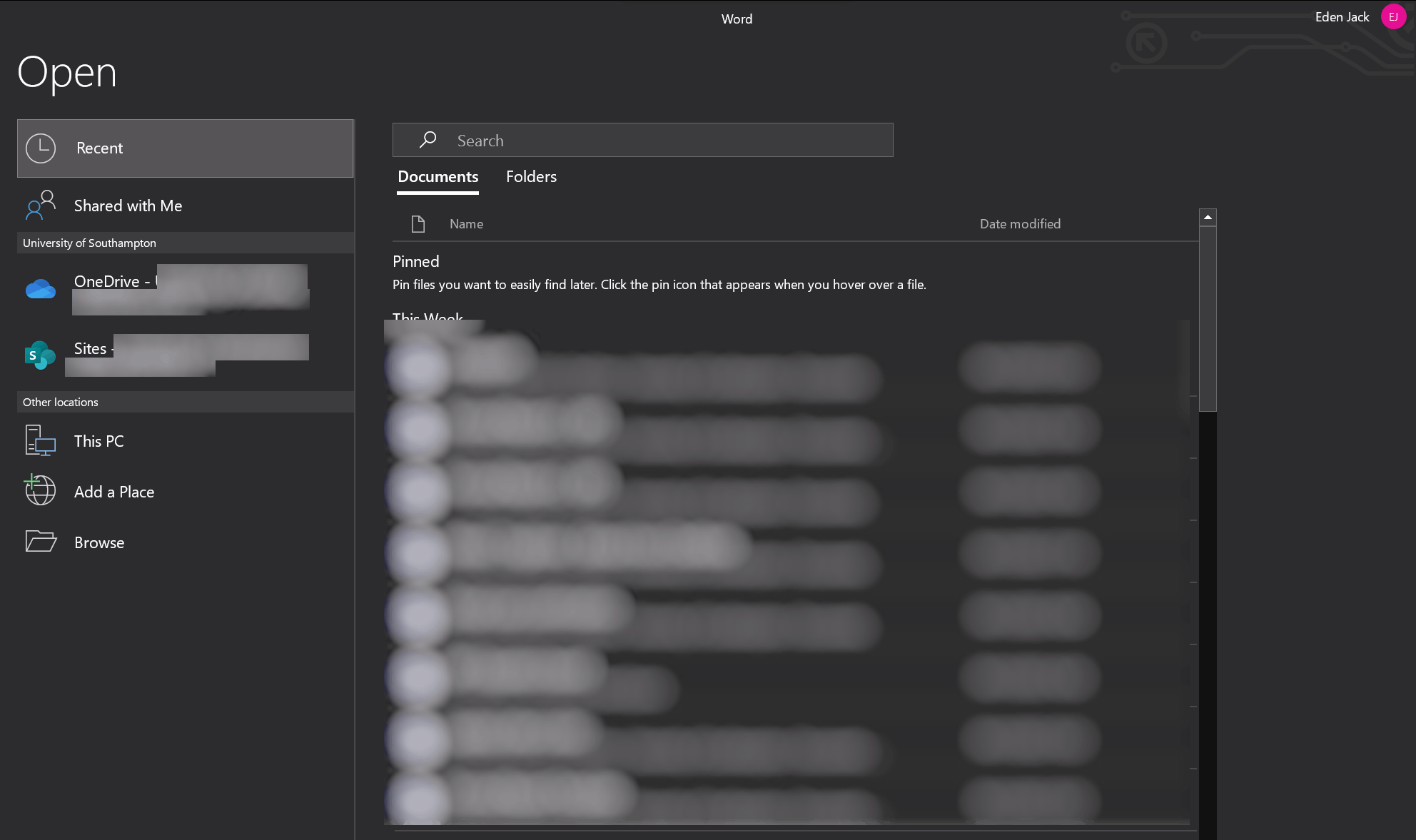Screen dimensions: 1416x840
Task: Click Add a Place globe icon
Action: (x=39, y=490)
